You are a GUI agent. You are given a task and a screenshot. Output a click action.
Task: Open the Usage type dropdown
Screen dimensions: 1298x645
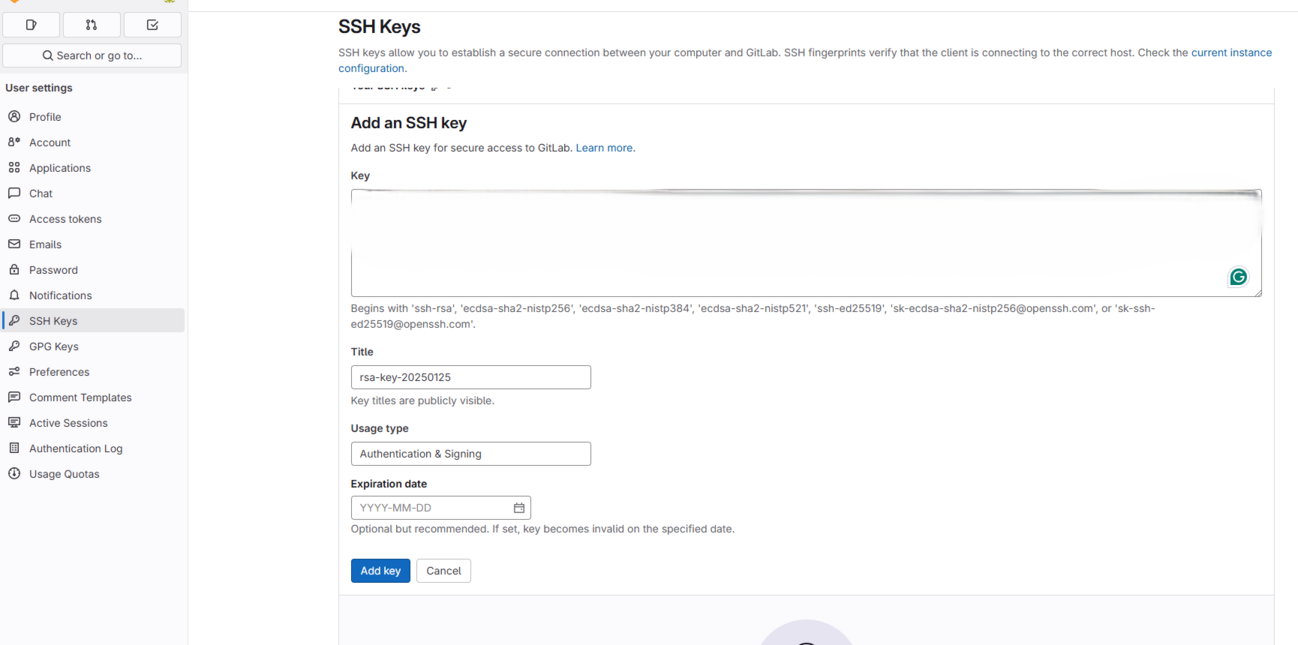click(x=471, y=454)
